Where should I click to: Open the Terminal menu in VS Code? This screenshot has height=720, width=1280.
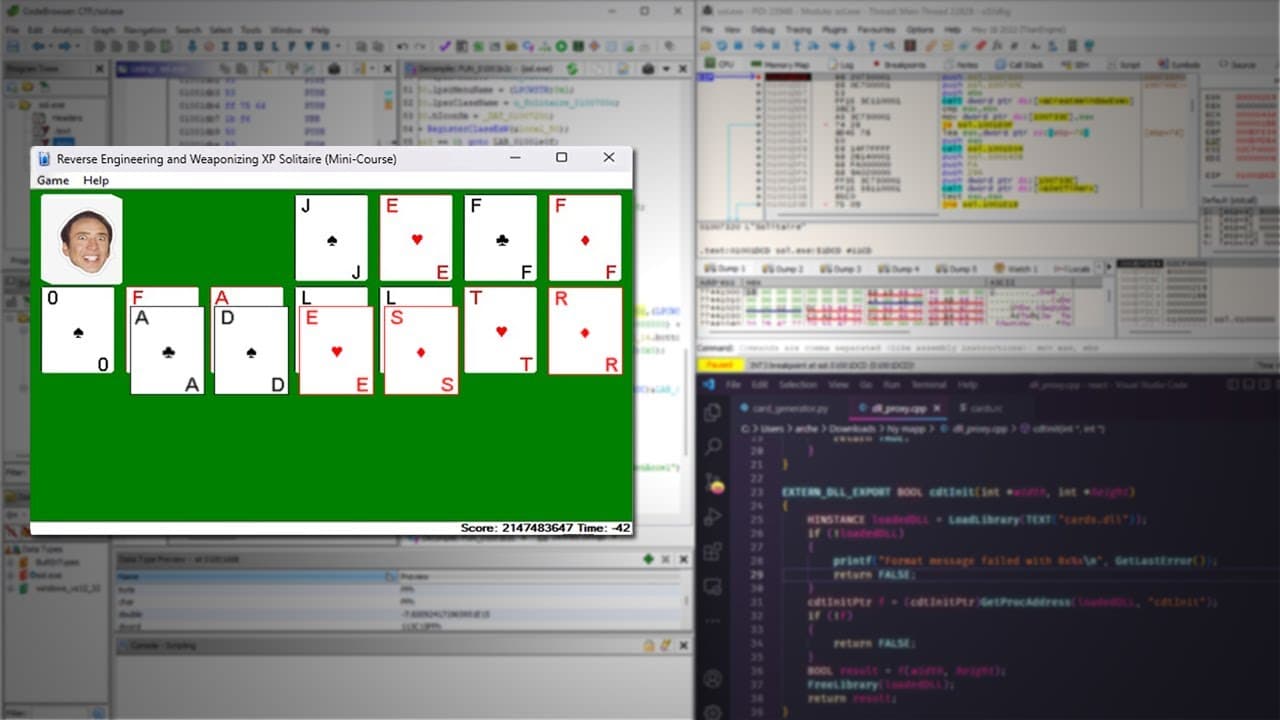tap(928, 385)
